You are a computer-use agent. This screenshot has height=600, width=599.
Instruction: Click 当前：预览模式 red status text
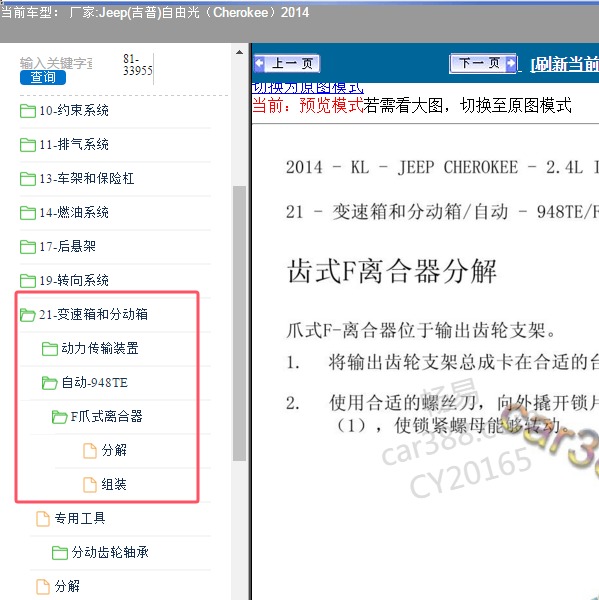point(308,105)
